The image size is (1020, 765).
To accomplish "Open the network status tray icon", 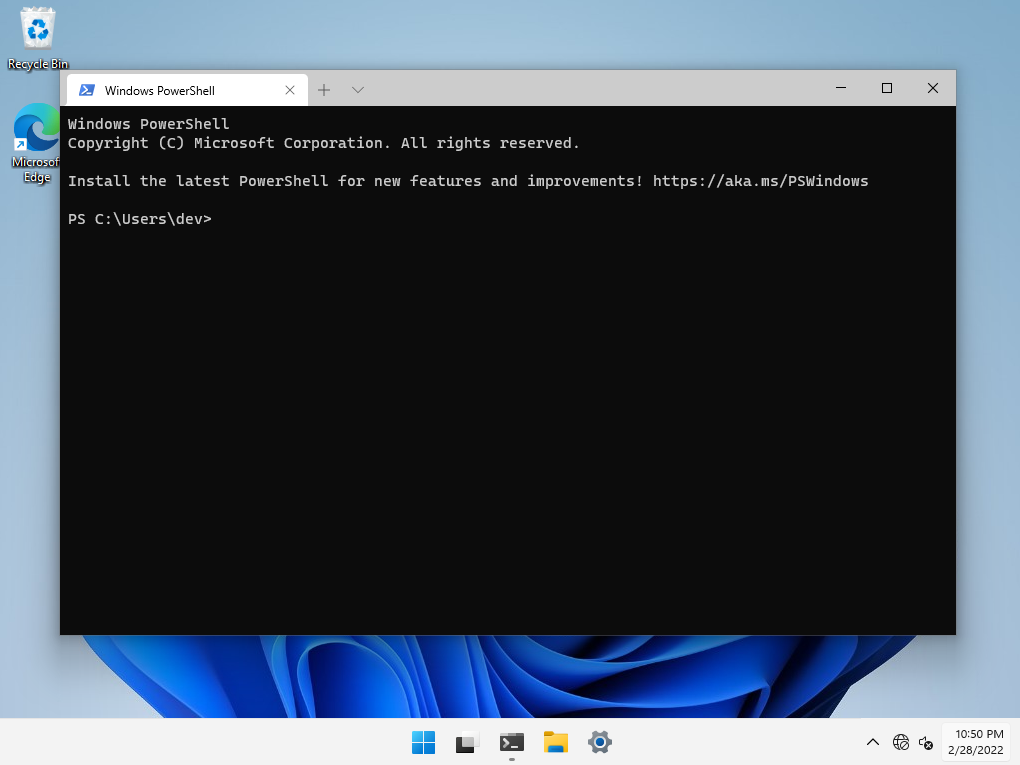I will 901,742.
